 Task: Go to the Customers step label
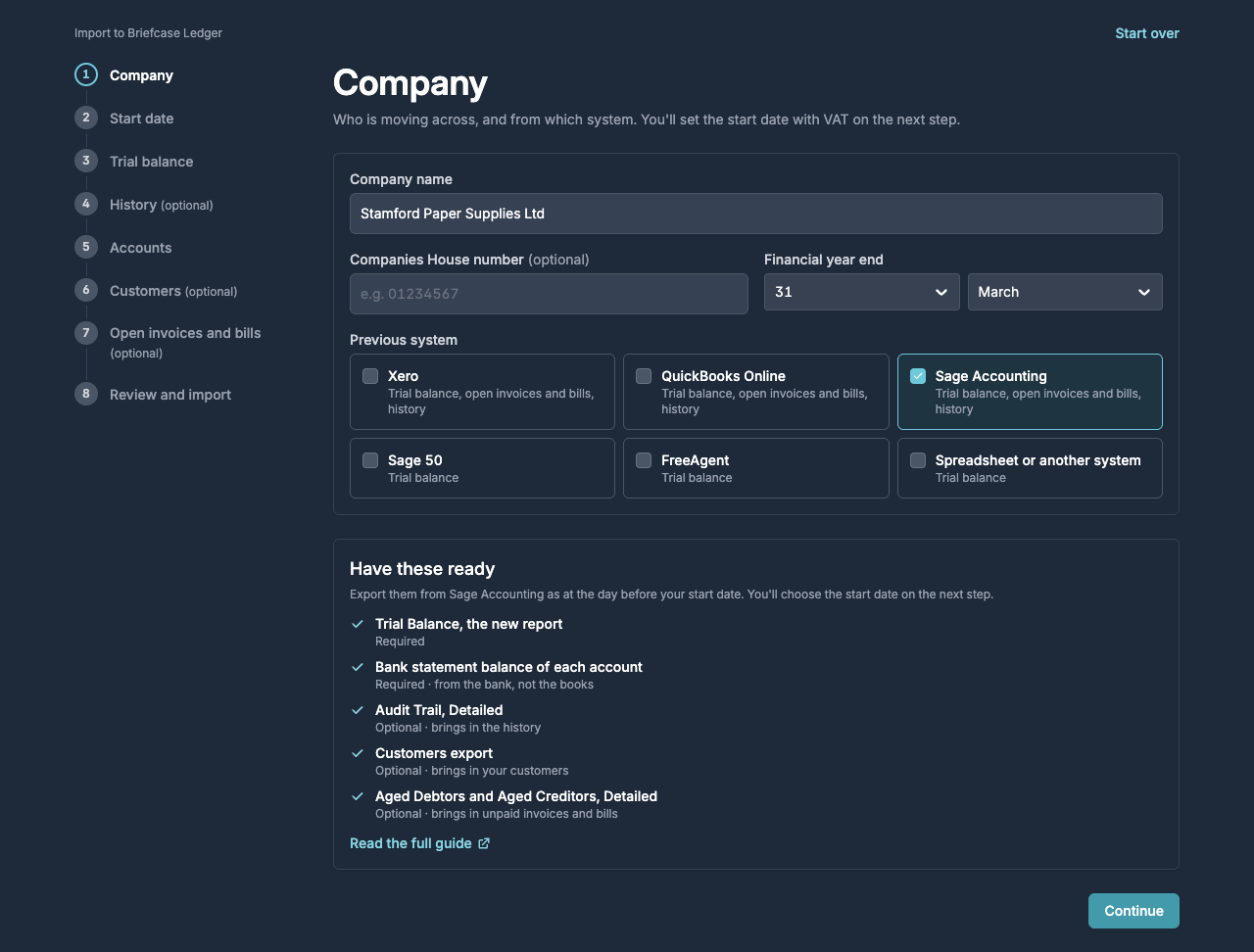click(173, 291)
